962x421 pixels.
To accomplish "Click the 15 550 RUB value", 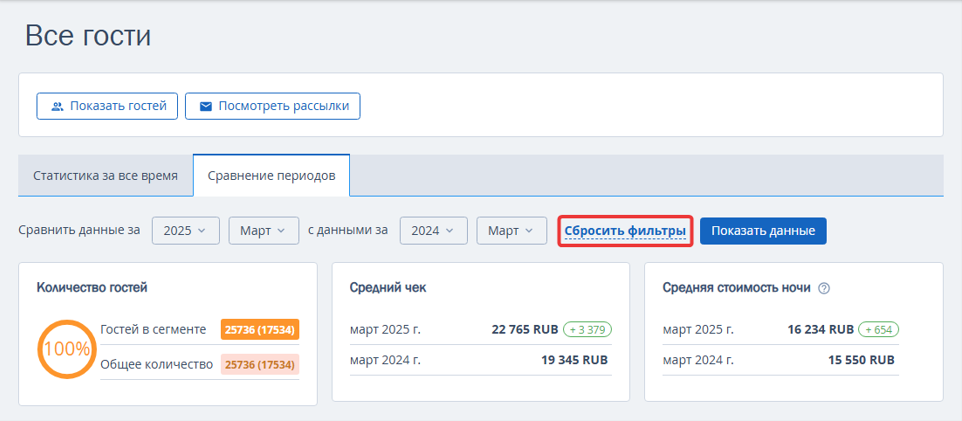I will 861,360.
